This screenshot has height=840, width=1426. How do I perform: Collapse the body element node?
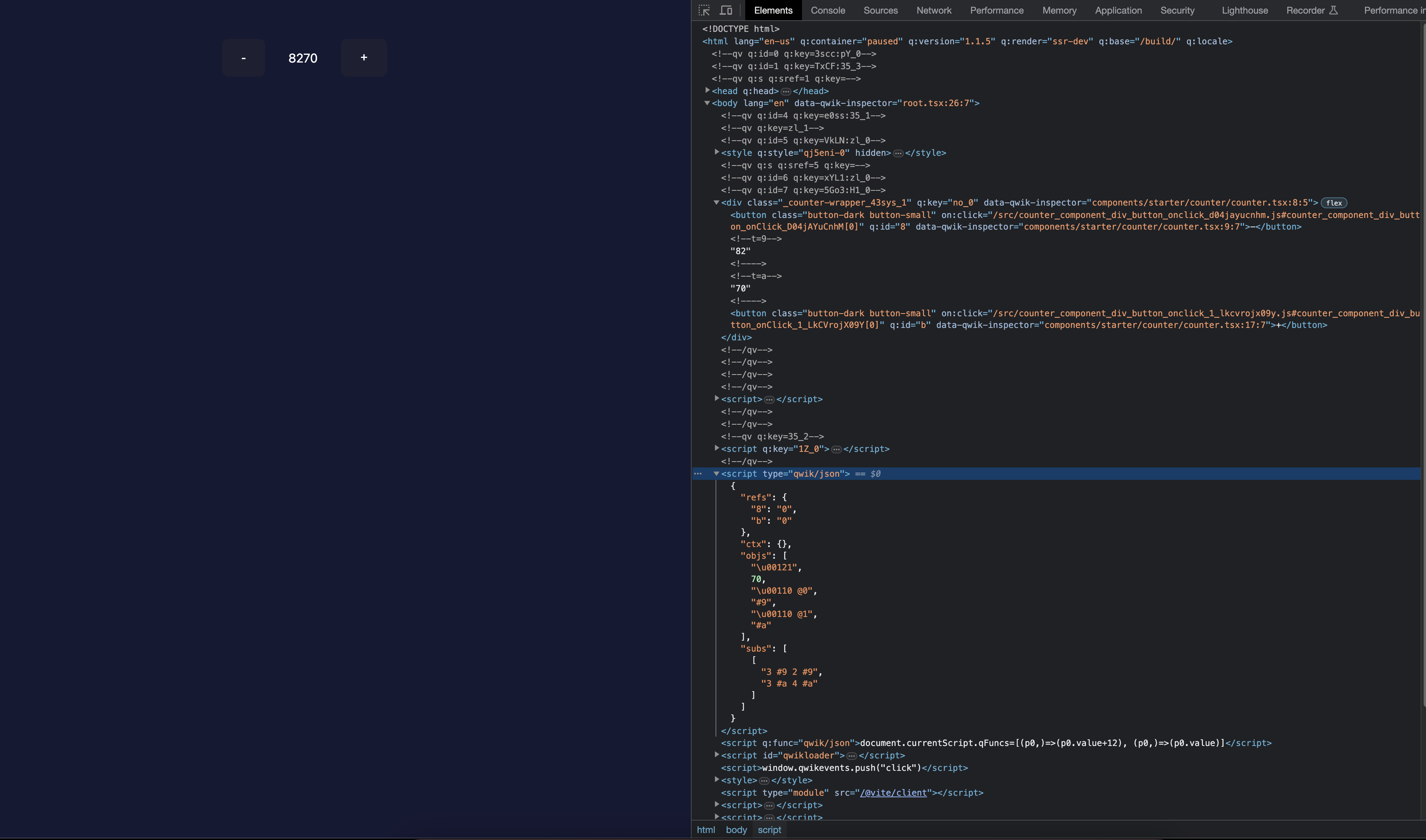click(x=707, y=103)
